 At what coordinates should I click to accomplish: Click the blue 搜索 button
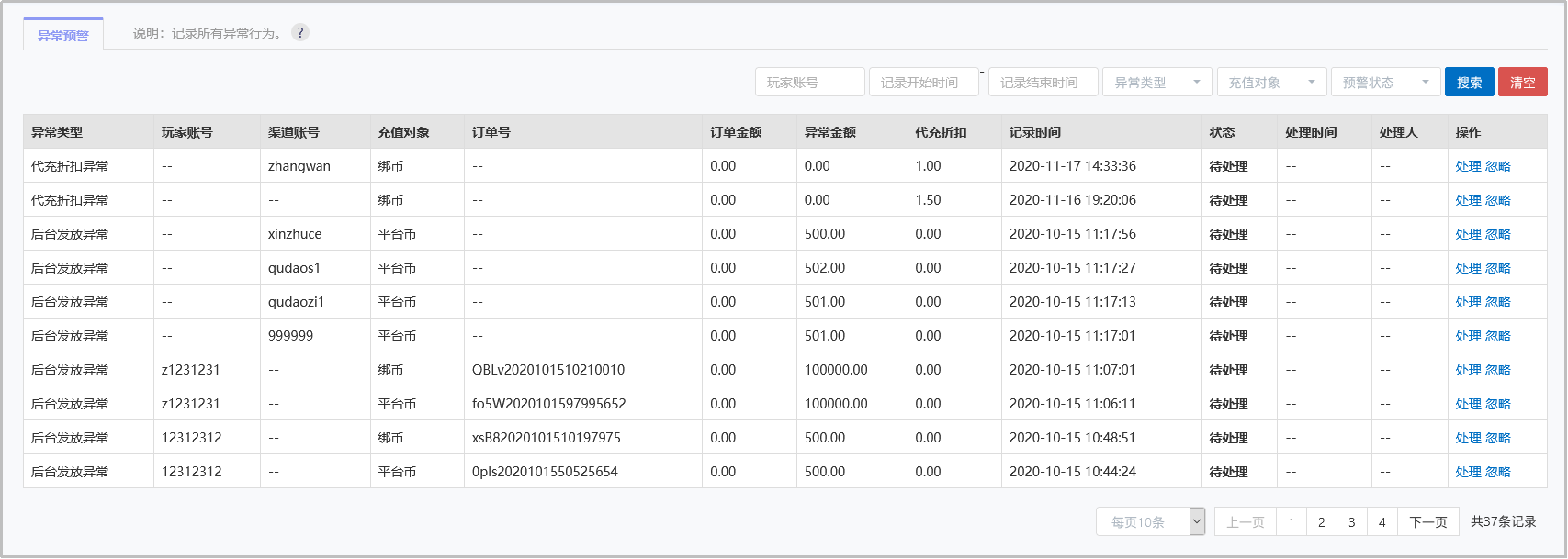pyautogui.click(x=1469, y=82)
